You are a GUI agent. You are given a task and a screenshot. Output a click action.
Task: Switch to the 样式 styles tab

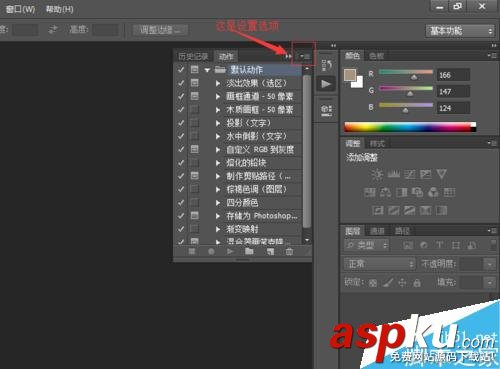point(378,144)
